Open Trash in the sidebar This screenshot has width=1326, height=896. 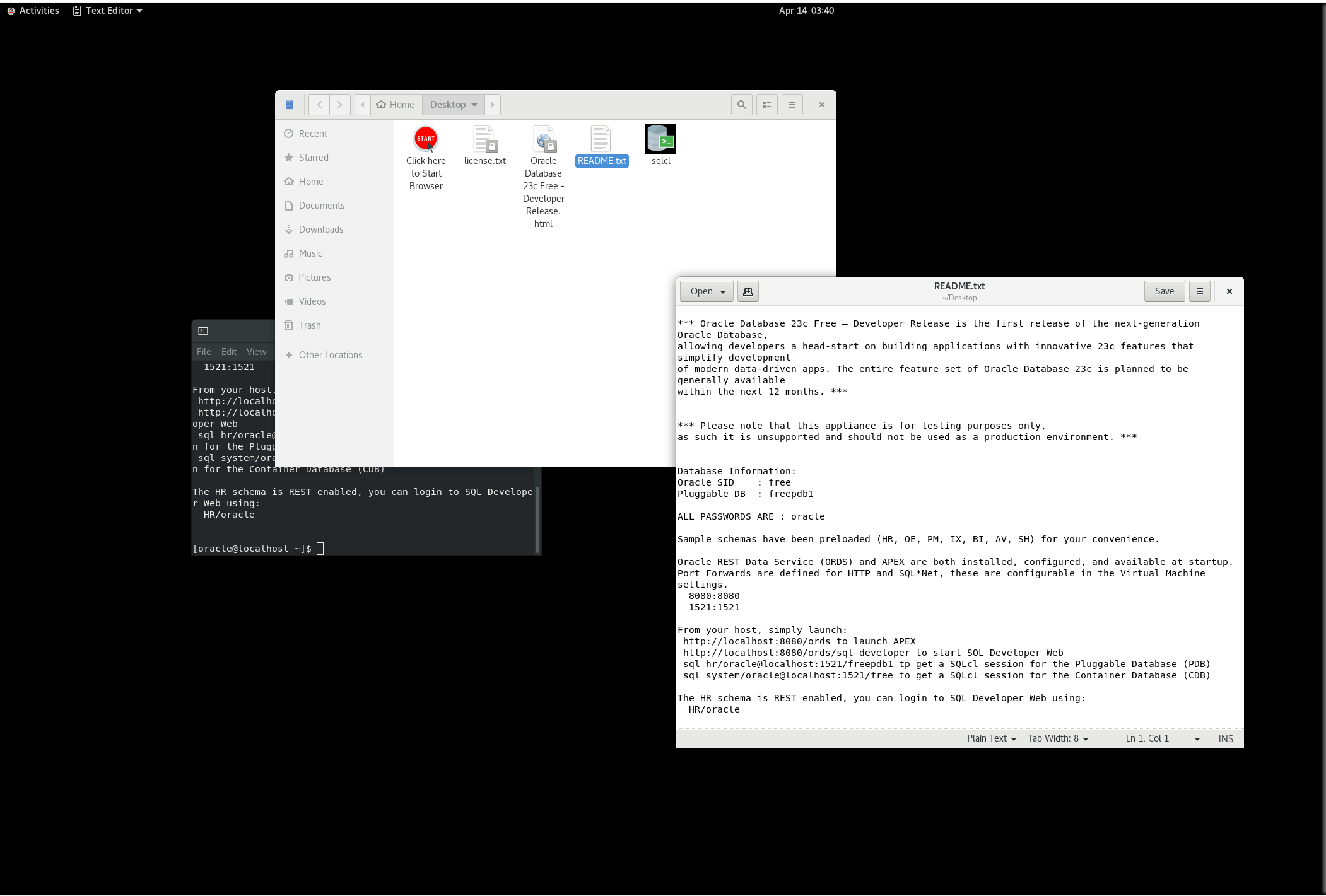[x=334, y=325]
